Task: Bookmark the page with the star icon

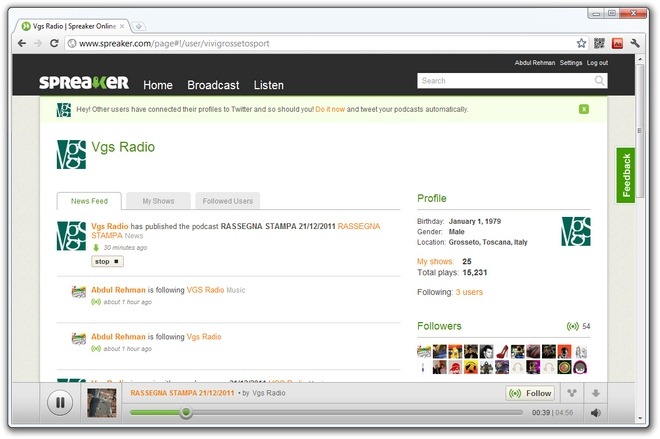Action: coord(581,43)
